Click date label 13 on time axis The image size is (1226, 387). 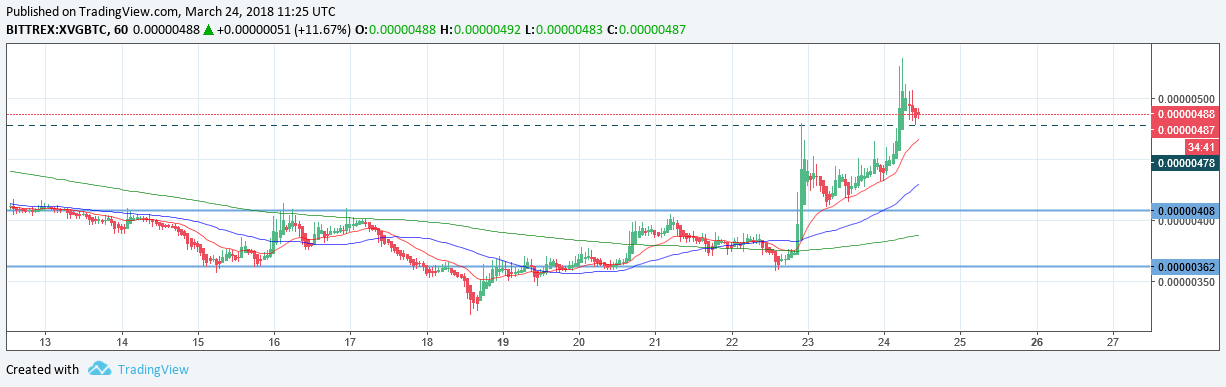point(45,341)
